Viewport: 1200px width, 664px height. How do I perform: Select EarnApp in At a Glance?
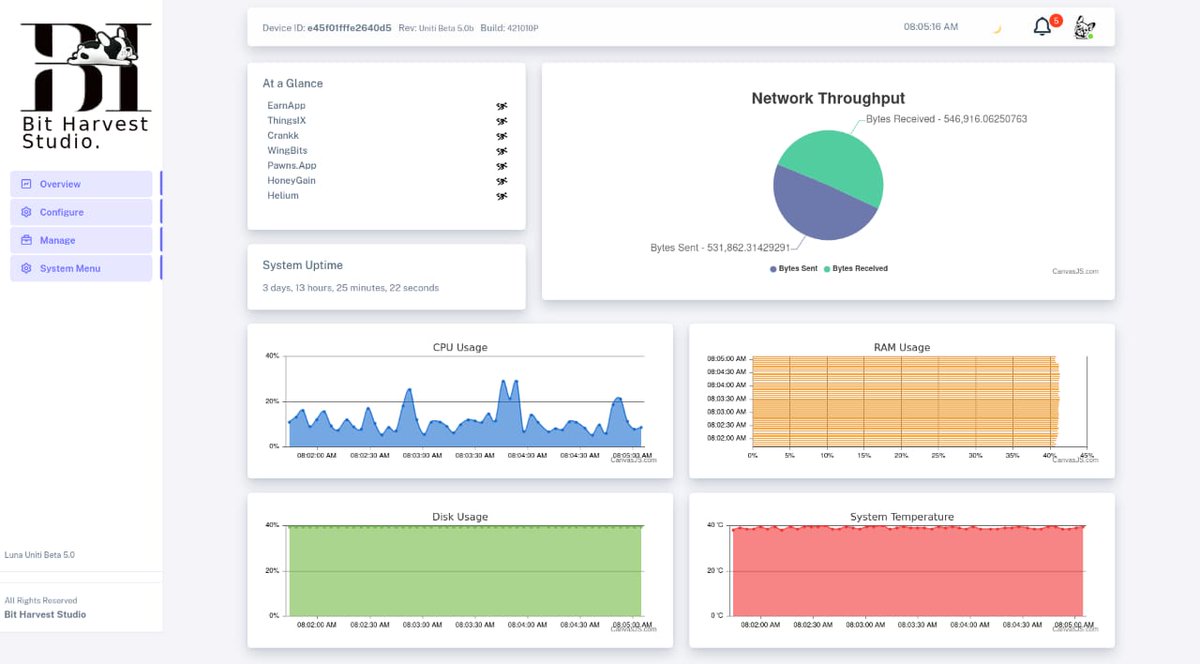coord(286,105)
